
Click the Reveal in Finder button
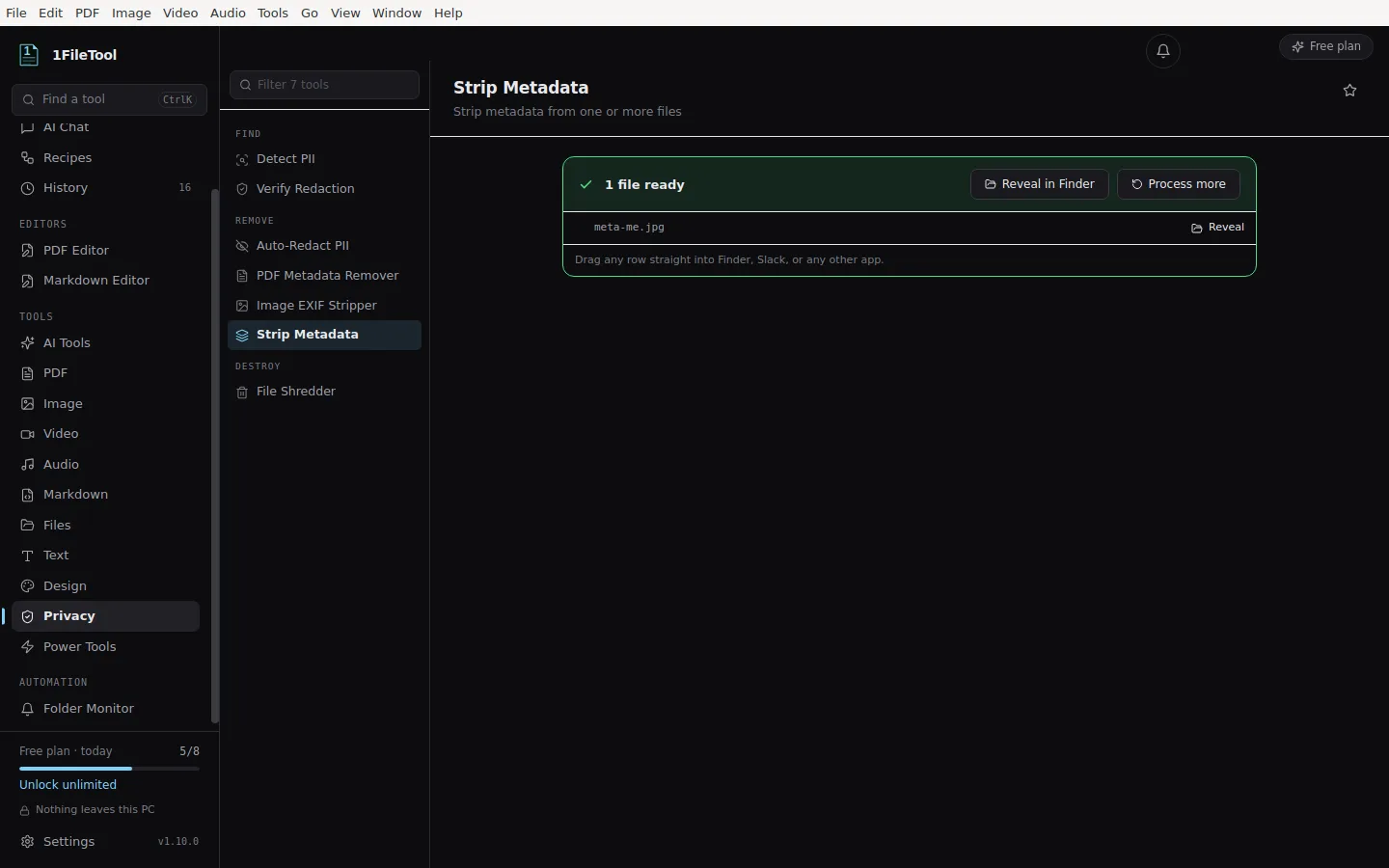[1040, 184]
